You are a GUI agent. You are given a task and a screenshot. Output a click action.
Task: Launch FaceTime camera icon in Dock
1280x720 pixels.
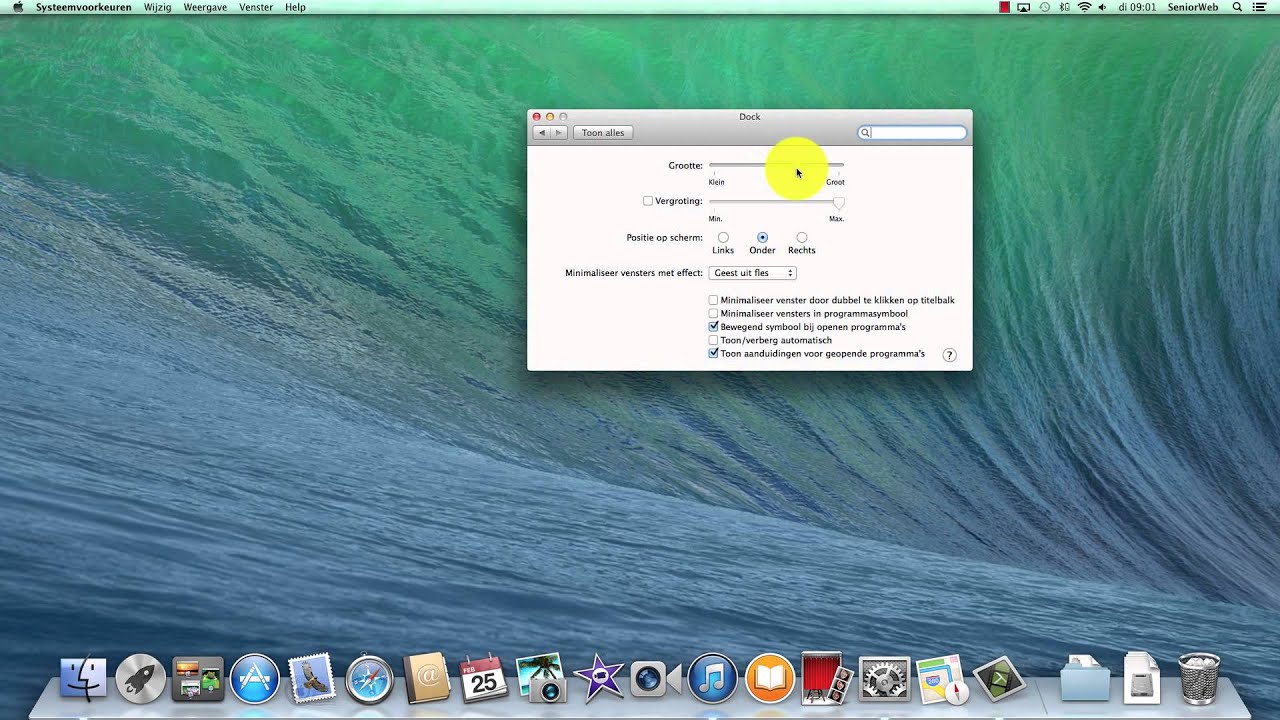[655, 680]
